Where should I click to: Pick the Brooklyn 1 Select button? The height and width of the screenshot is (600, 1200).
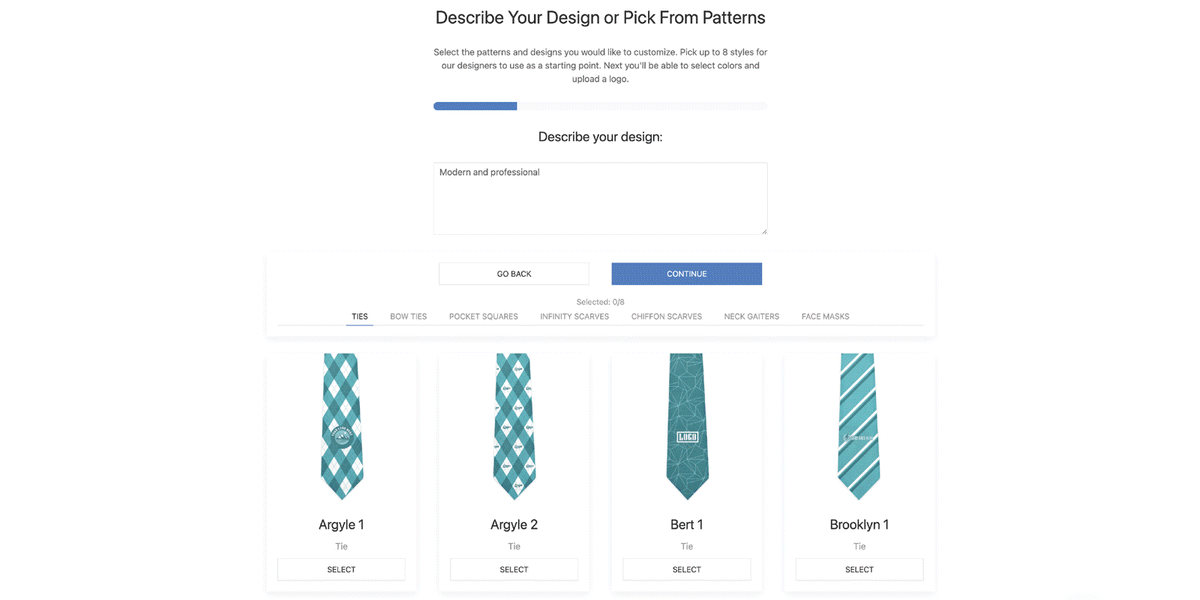[x=859, y=570]
